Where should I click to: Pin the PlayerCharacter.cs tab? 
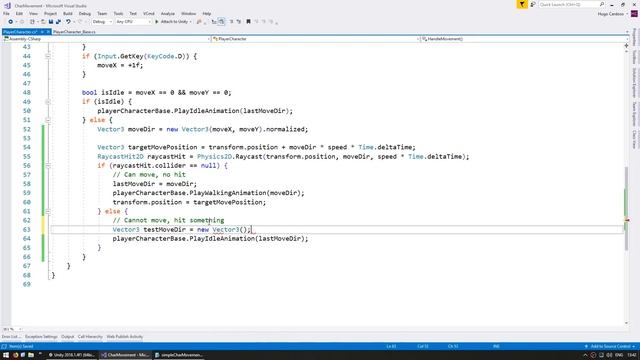[x=42, y=31]
